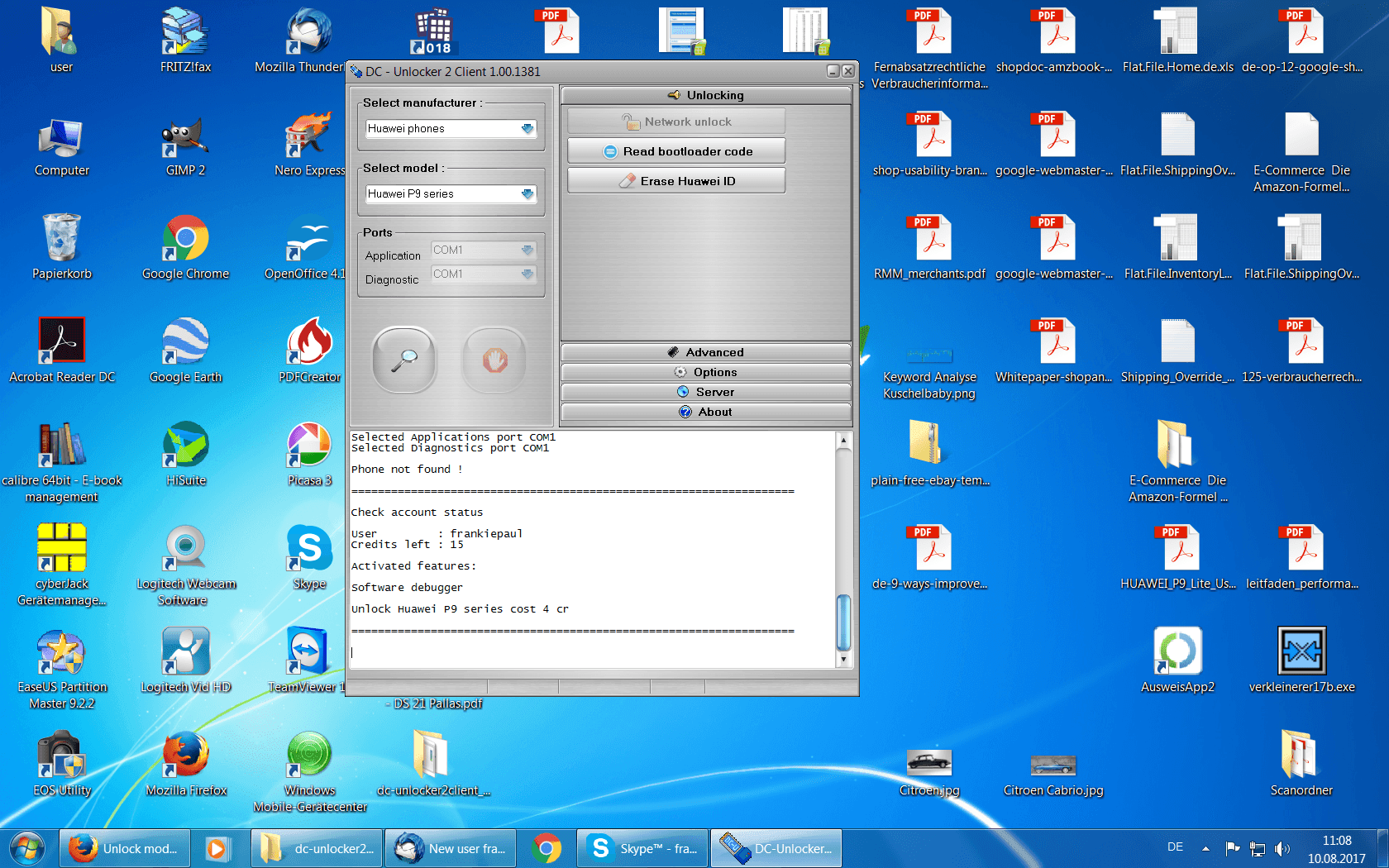This screenshot has width=1389, height=868.
Task: Open the Options section
Action: click(706, 372)
